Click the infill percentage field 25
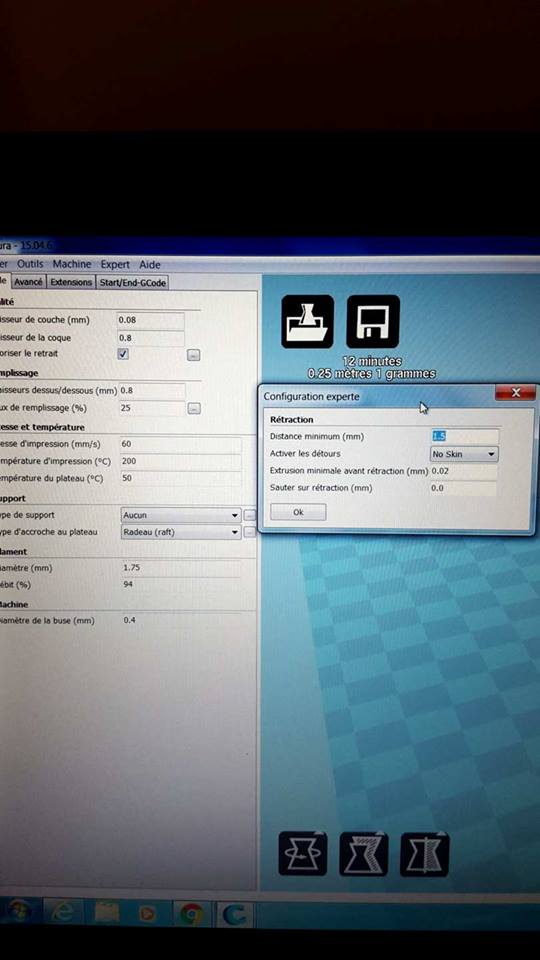 coord(152,408)
